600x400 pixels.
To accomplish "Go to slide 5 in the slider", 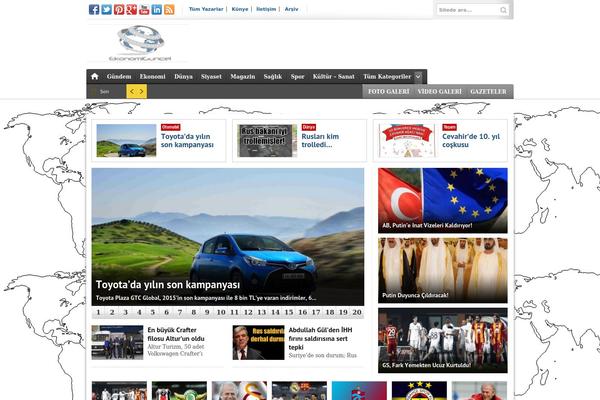I will [153, 312].
